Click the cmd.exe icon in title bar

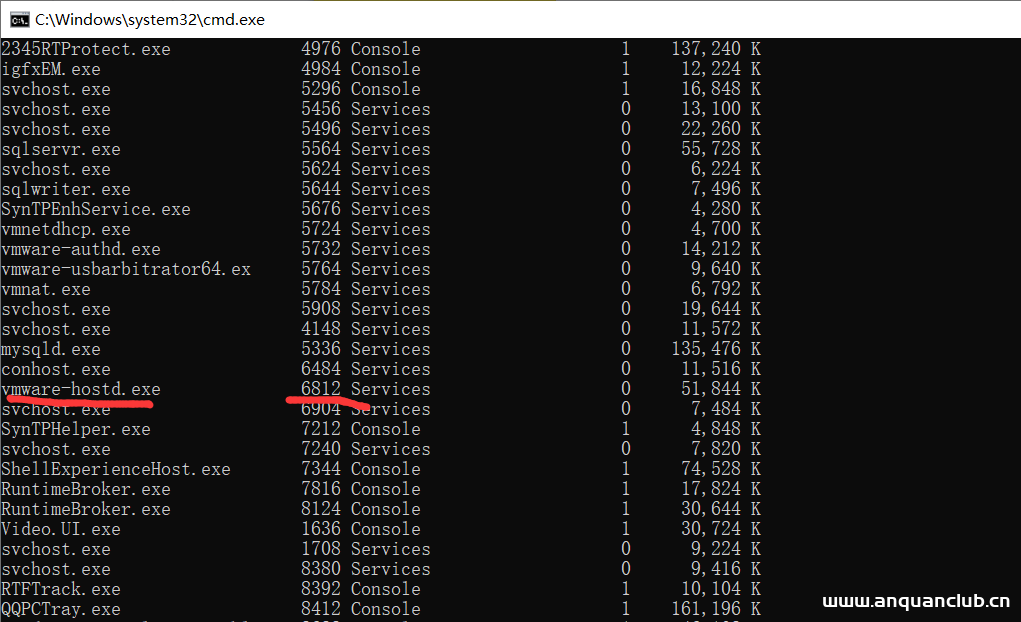tap(17, 19)
